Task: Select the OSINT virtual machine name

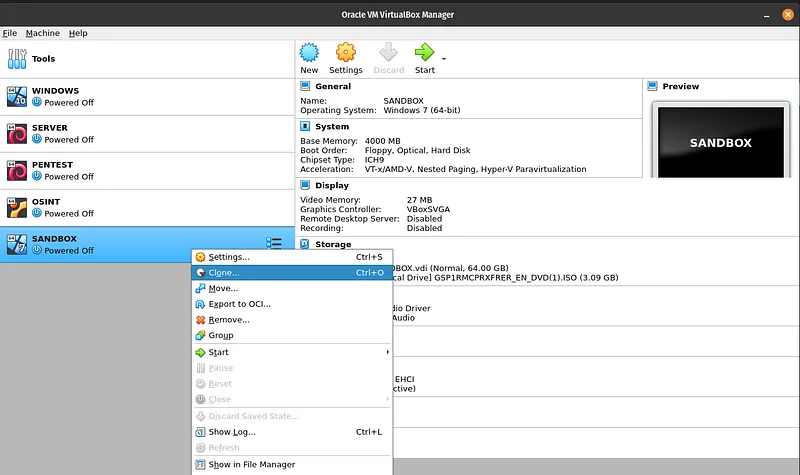Action: coord(46,202)
